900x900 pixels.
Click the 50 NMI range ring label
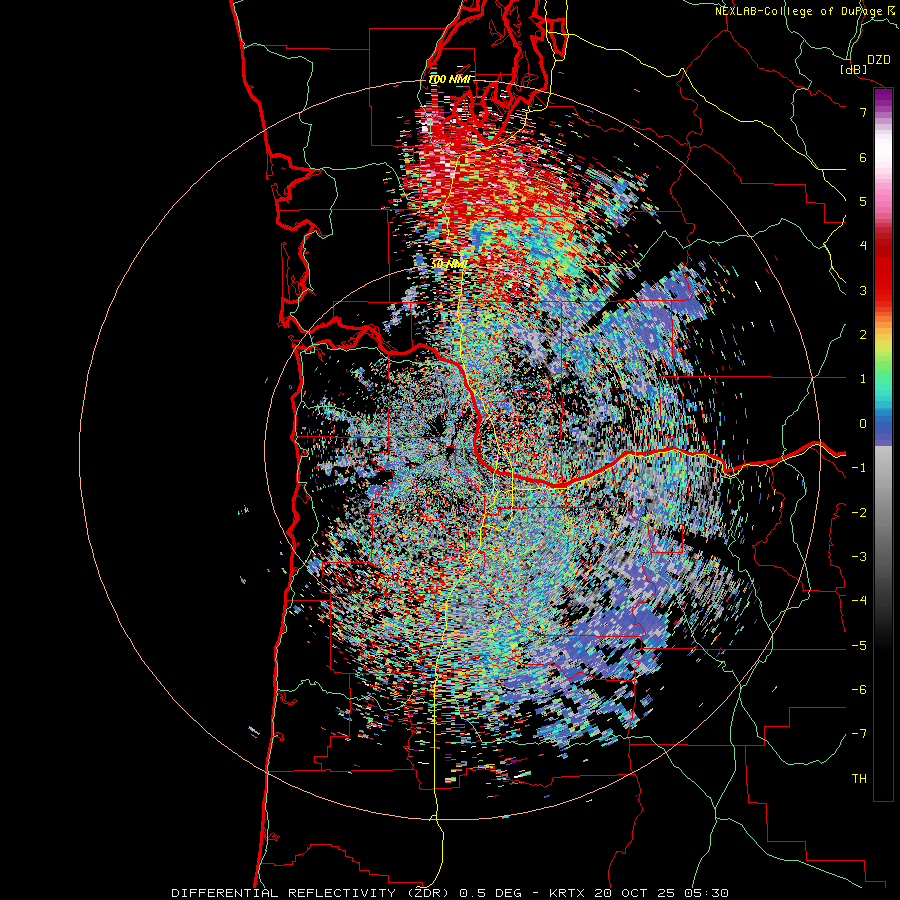(448, 264)
